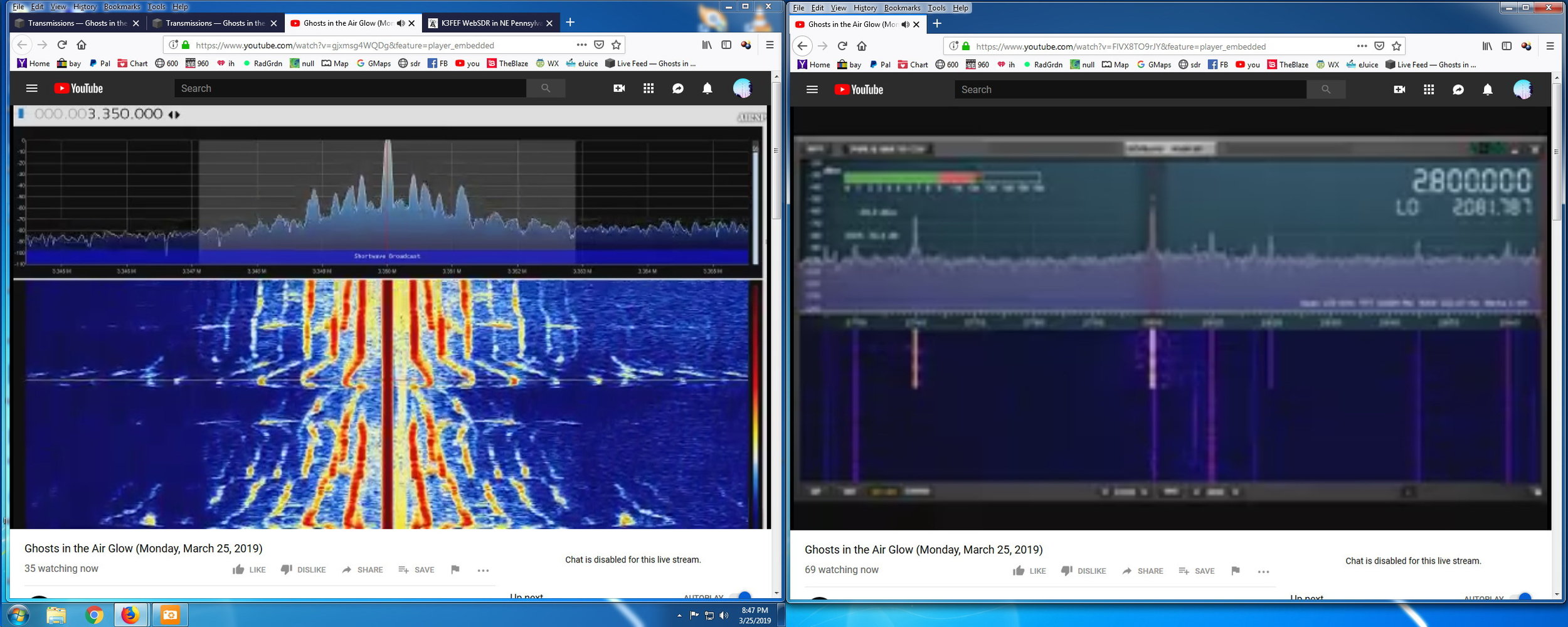The height and width of the screenshot is (627, 1568).
Task: Toggle Autoplay switch in the right YouTube window
Action: point(1522,596)
